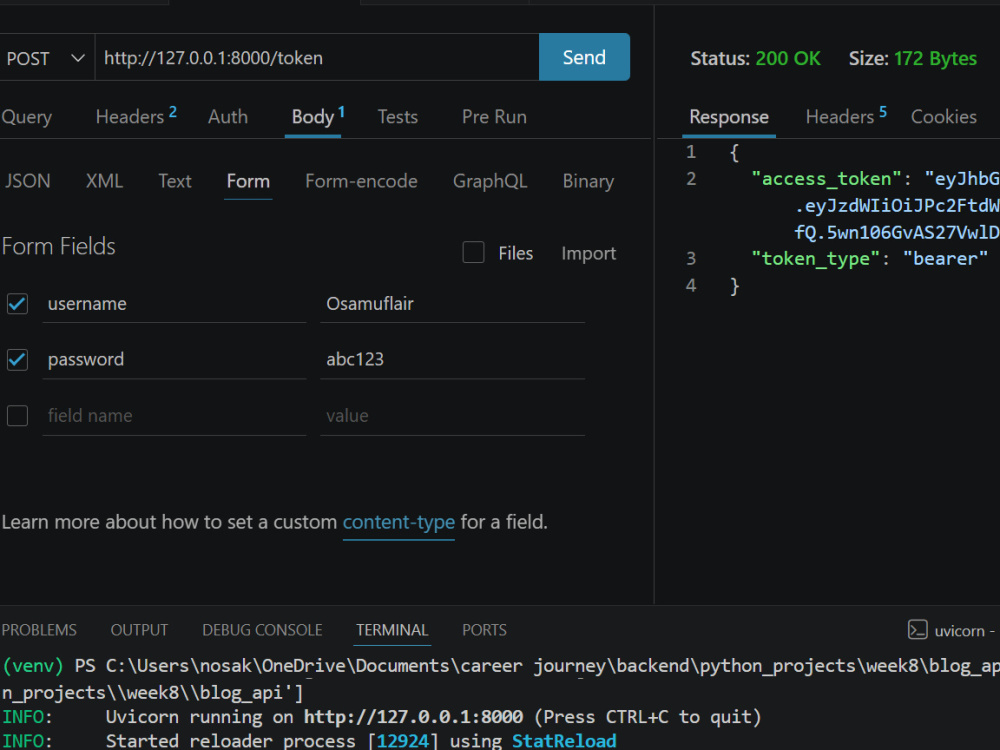Check the empty field name checkbox
This screenshot has height=750, width=1000.
coord(17,416)
